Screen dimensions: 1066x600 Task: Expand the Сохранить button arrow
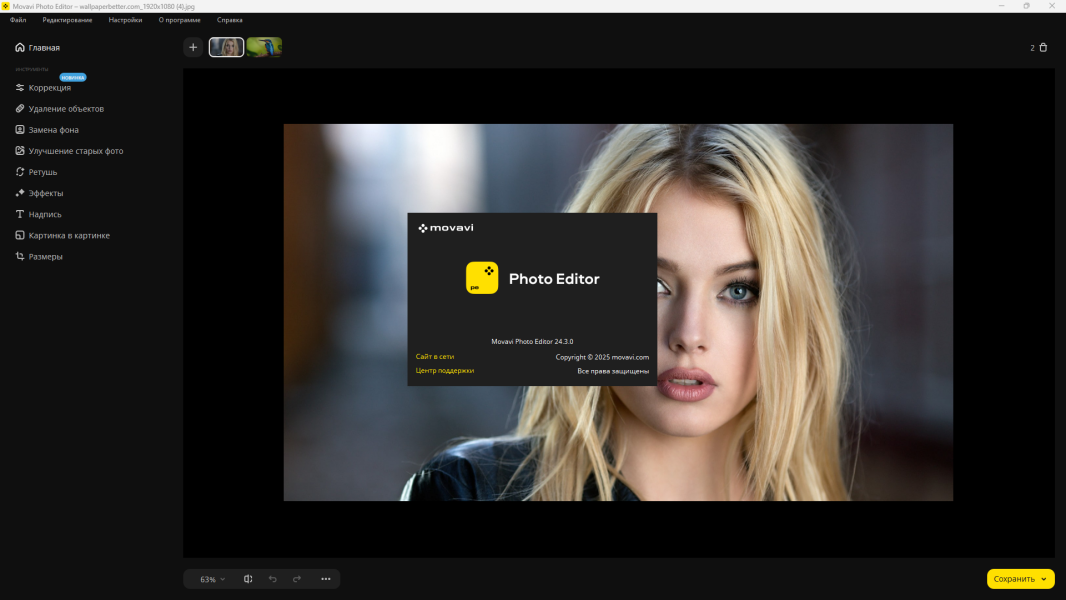(1044, 579)
